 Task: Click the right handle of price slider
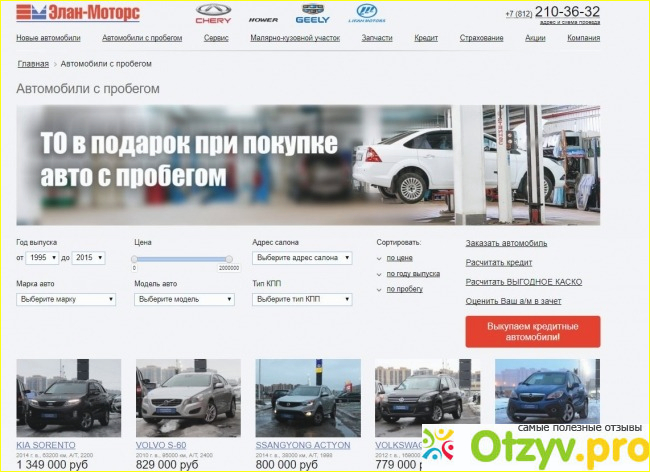(229, 259)
